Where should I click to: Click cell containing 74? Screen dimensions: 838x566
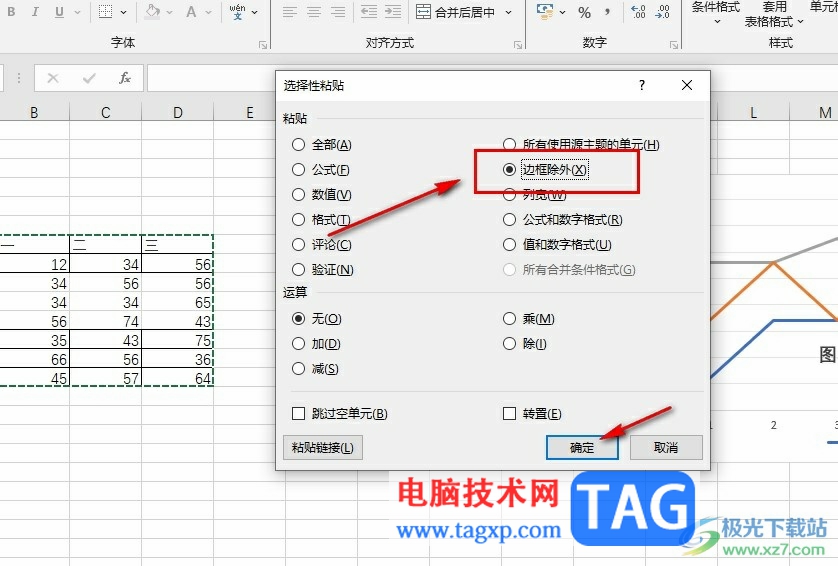pyautogui.click(x=105, y=321)
